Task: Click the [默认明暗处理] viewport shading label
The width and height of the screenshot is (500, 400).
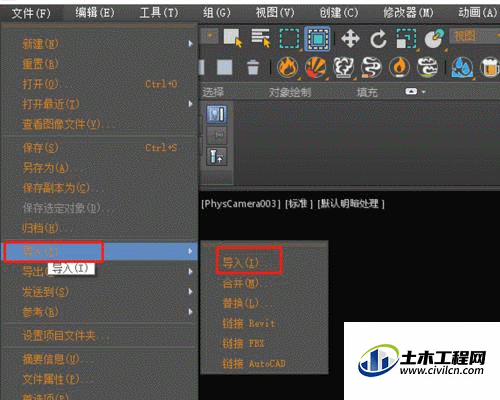Action: 351,204
